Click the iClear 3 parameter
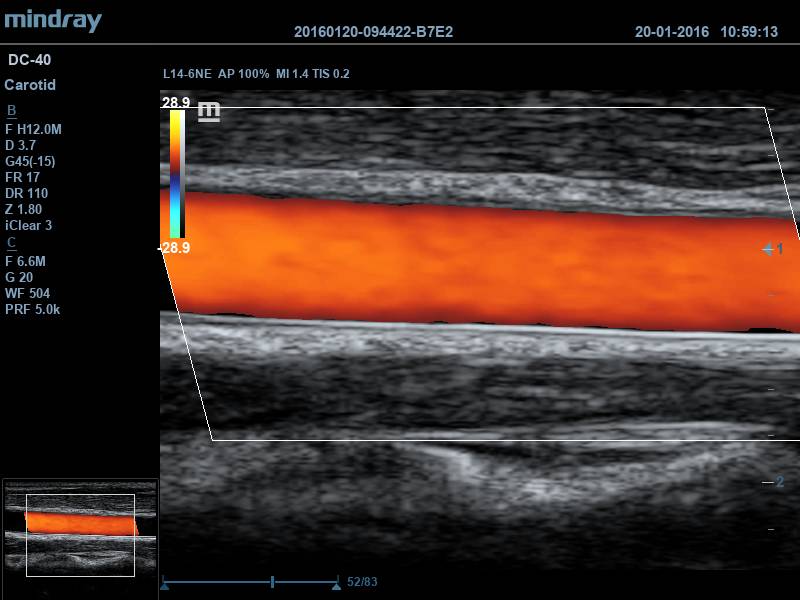The image size is (800, 600). (29, 225)
